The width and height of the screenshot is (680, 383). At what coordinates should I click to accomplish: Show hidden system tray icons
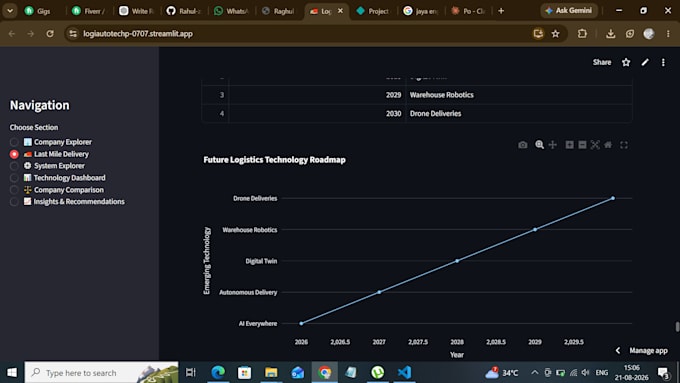coord(535,372)
